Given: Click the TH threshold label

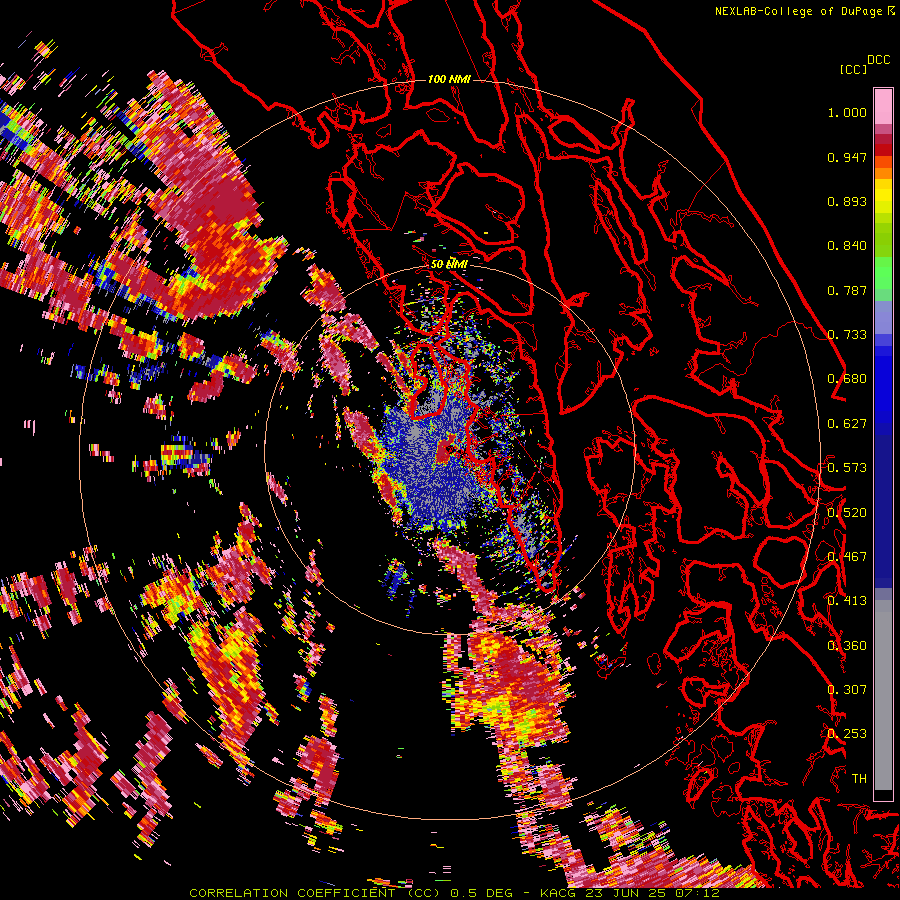Looking at the screenshot, I should coord(859,779).
